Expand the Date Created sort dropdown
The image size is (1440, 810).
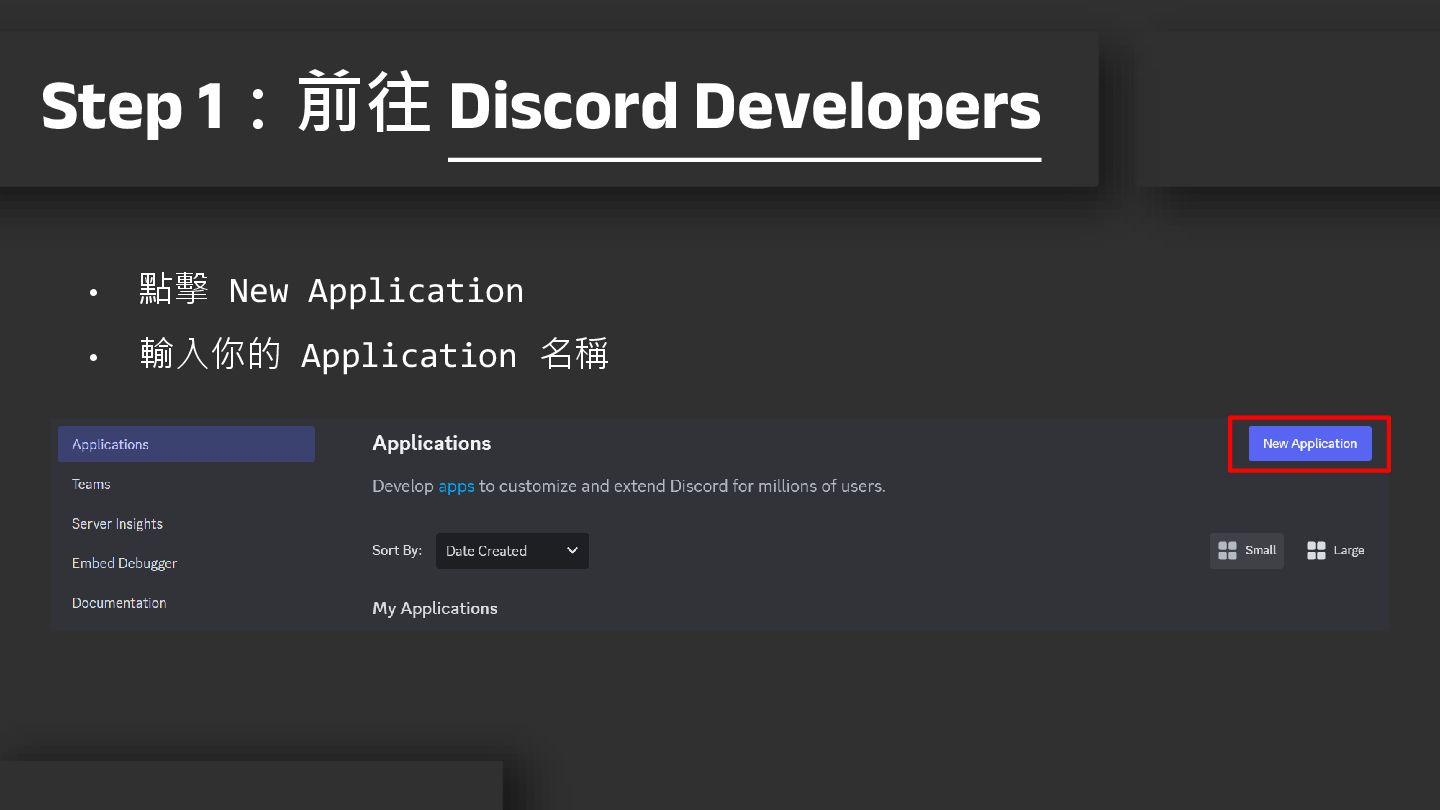point(512,551)
